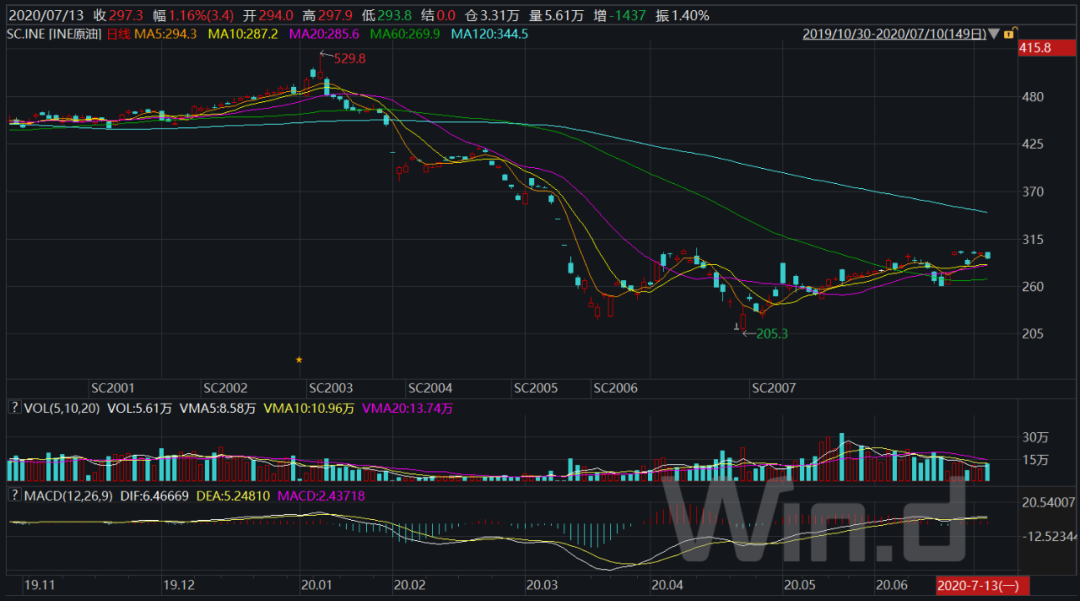This screenshot has height=601, width=1080.
Task: Click the SC.INE [INE原油] instrument name
Action: click(x=54, y=34)
